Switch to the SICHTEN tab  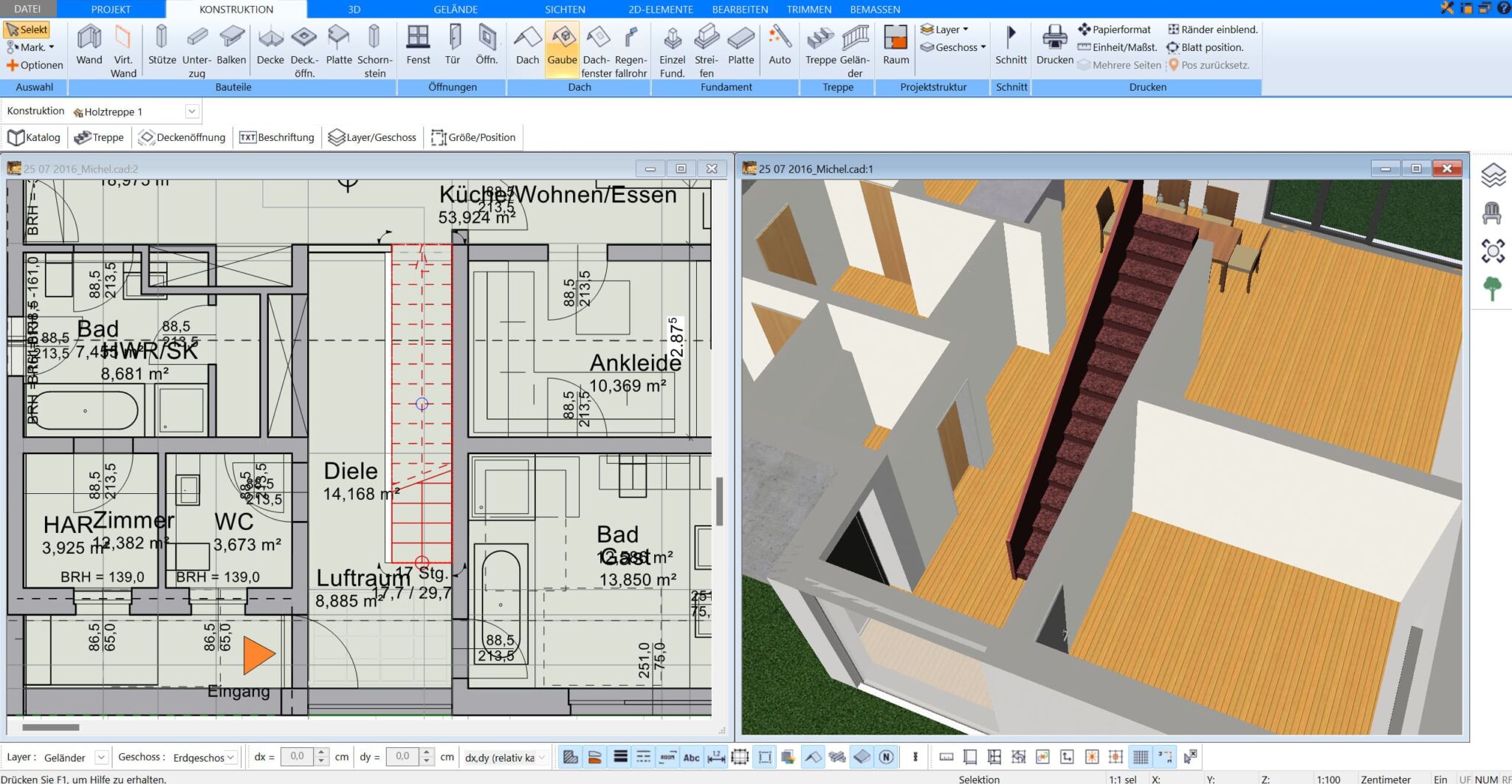pyautogui.click(x=565, y=9)
